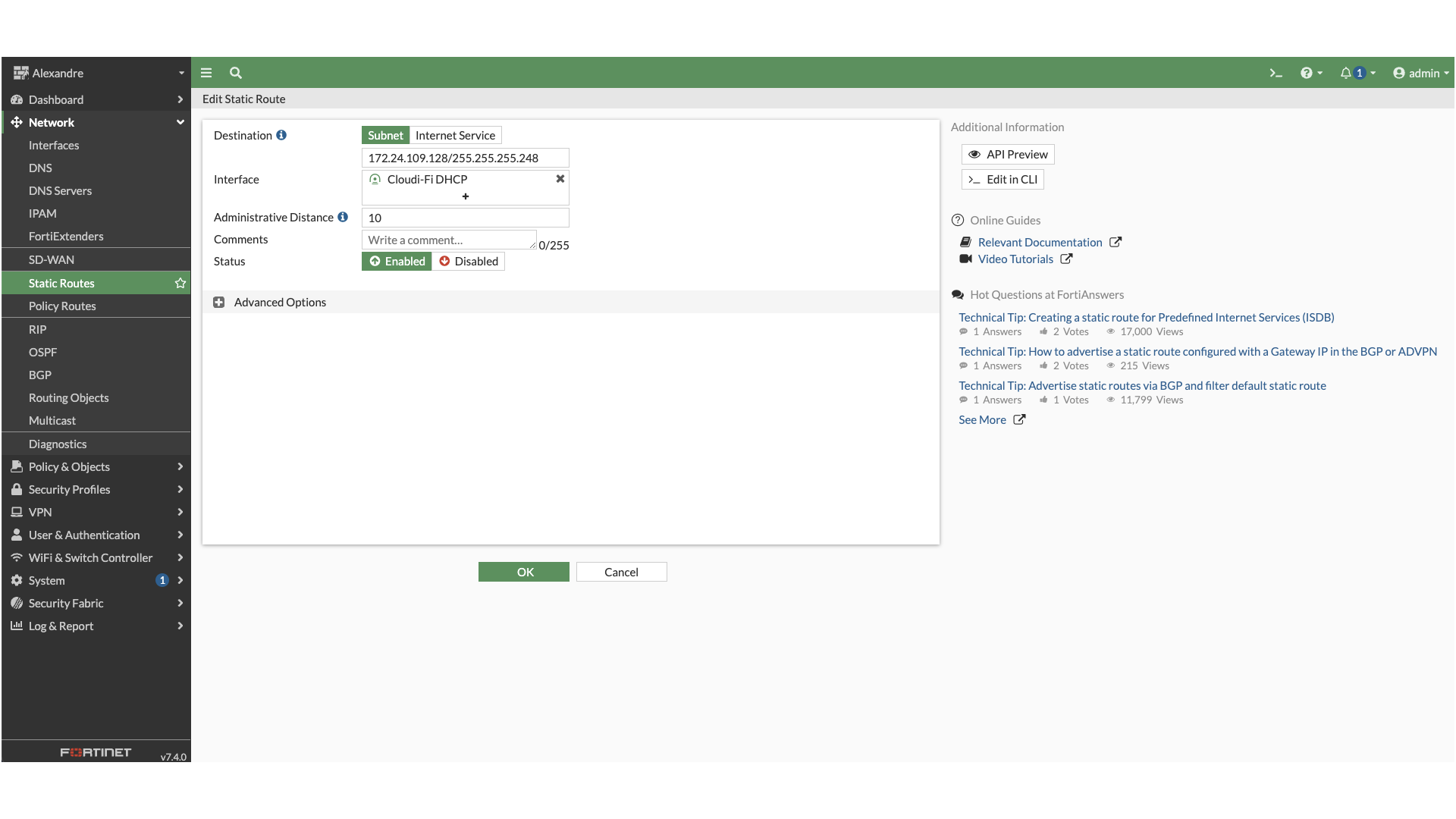Select Subnet destination type
Image resolution: width=1456 pixels, height=819 pixels.
point(385,136)
